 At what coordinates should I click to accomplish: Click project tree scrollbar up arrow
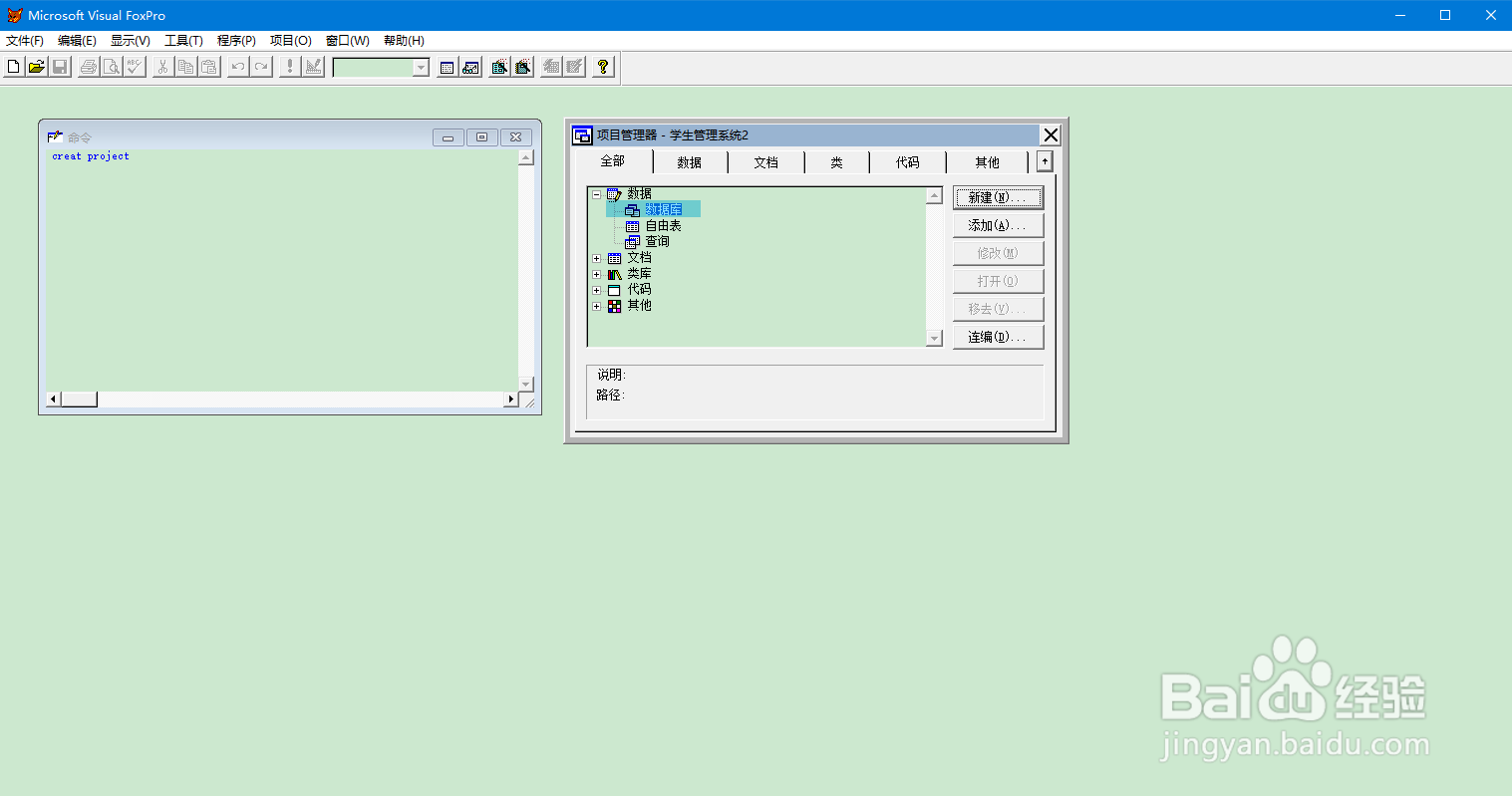934,196
